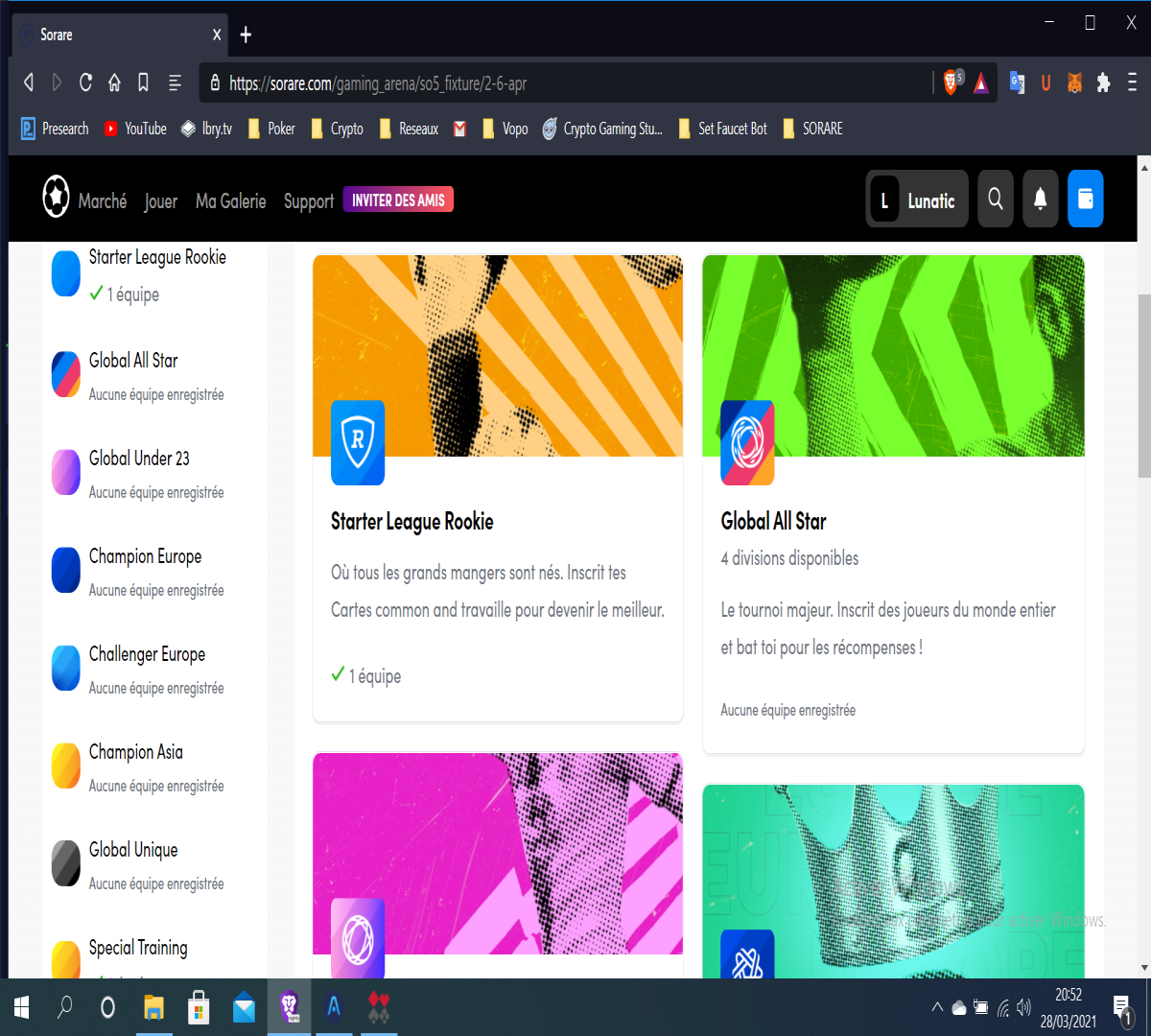Open the Gmail bookmark icon
The width and height of the screenshot is (1151, 1036).
click(x=459, y=129)
